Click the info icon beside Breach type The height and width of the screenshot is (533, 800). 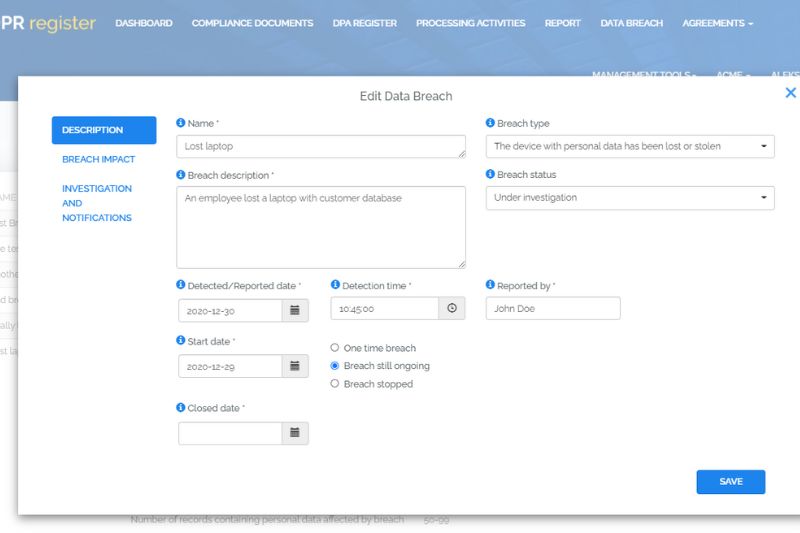click(490, 123)
